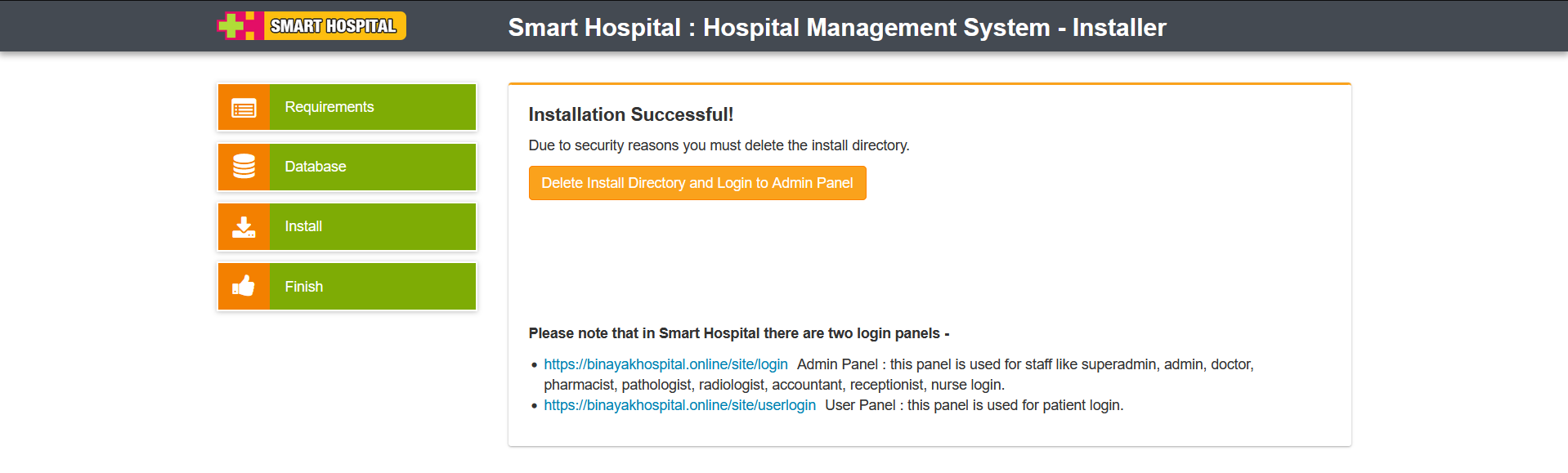Select the Requirements step label

click(x=329, y=107)
